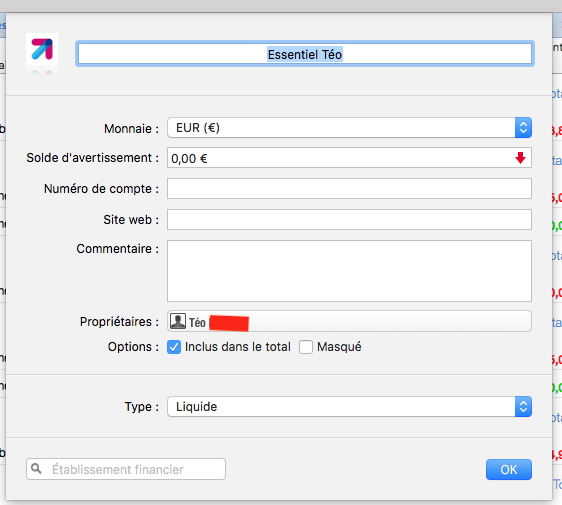Screen dimensions: 562x505
Task: Click inside the Commentaire text area
Action: 349,271
